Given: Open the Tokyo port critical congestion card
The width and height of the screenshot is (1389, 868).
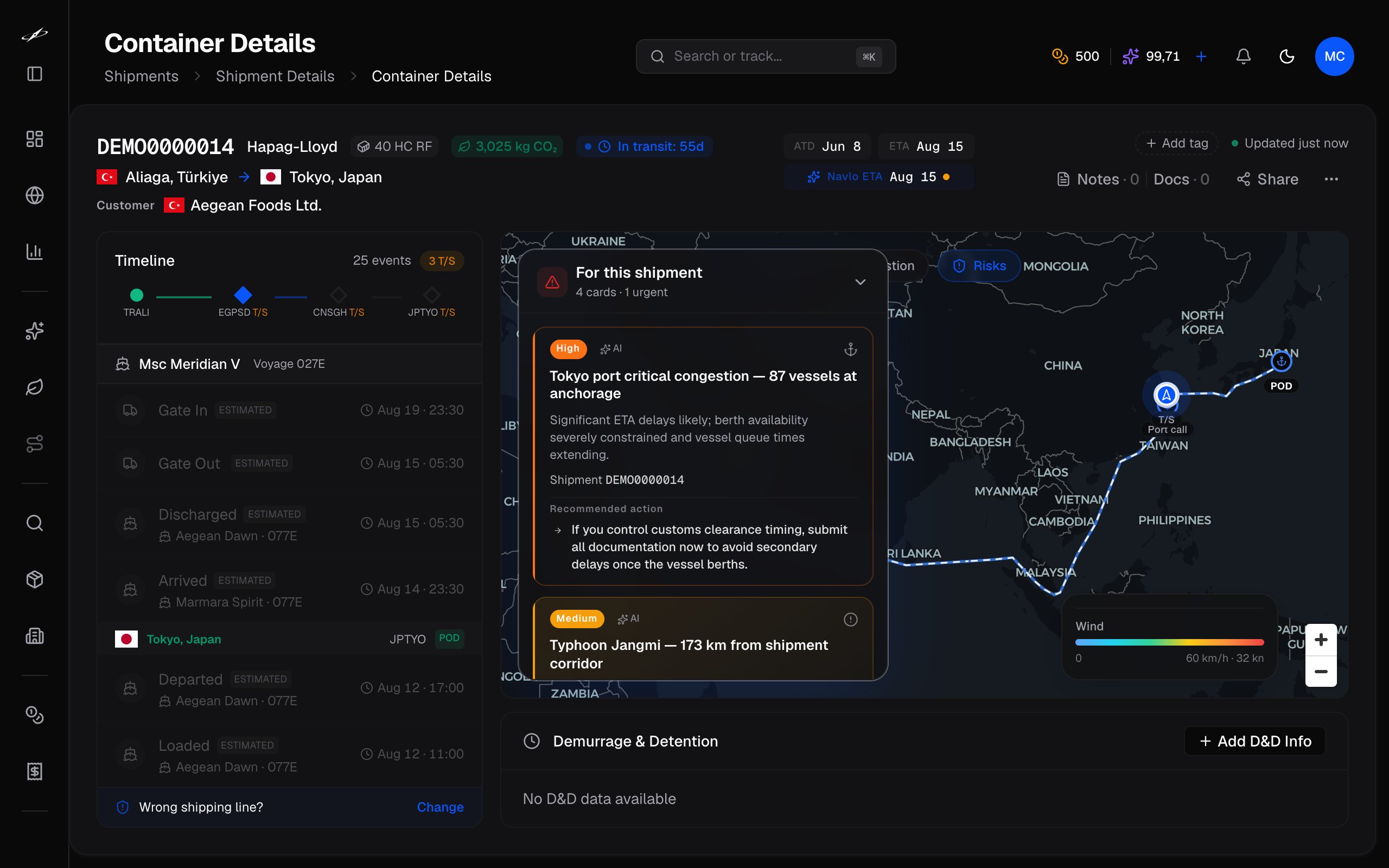Looking at the screenshot, I should [x=703, y=456].
